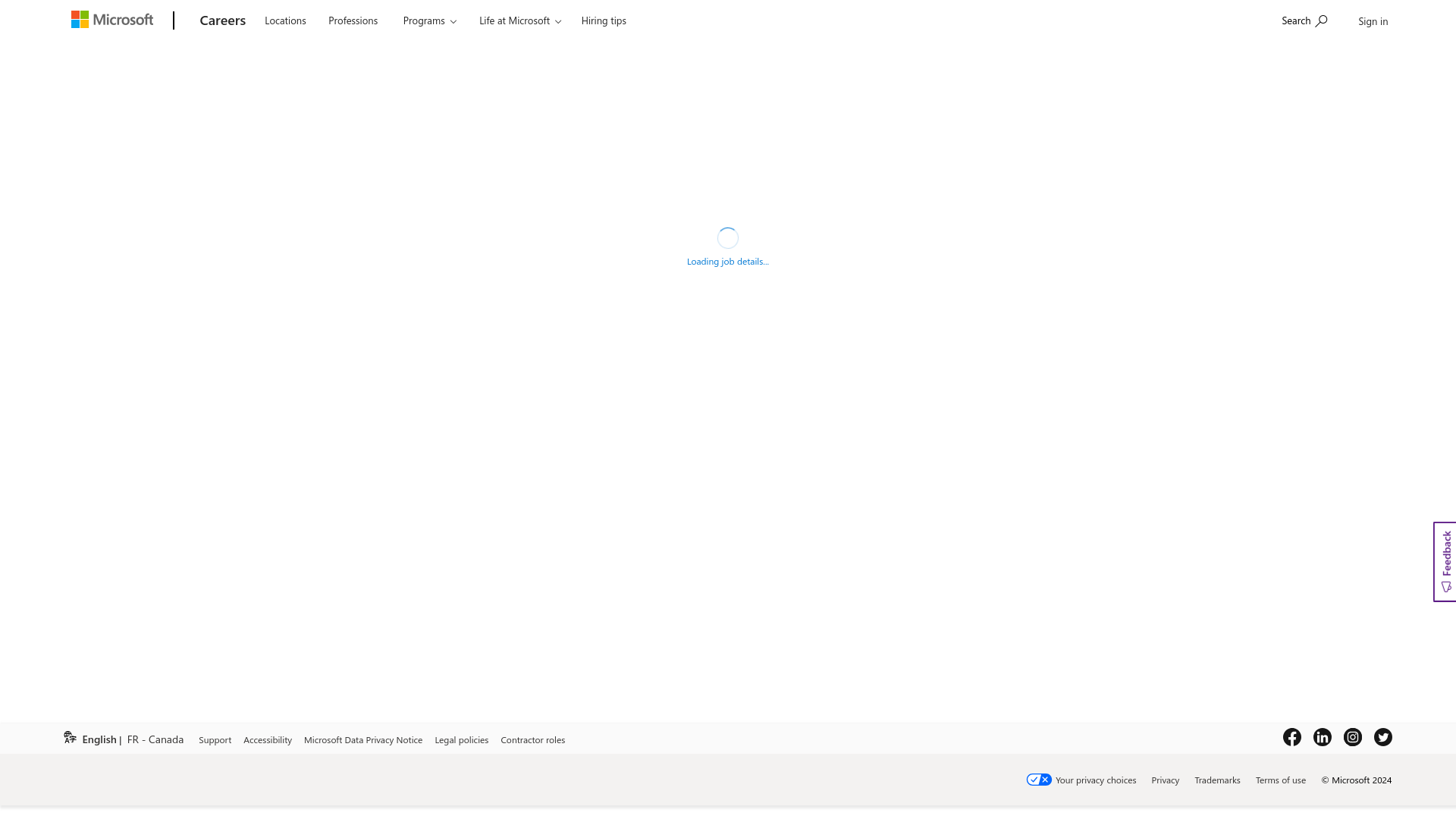Open the Support footer link

coord(215,740)
